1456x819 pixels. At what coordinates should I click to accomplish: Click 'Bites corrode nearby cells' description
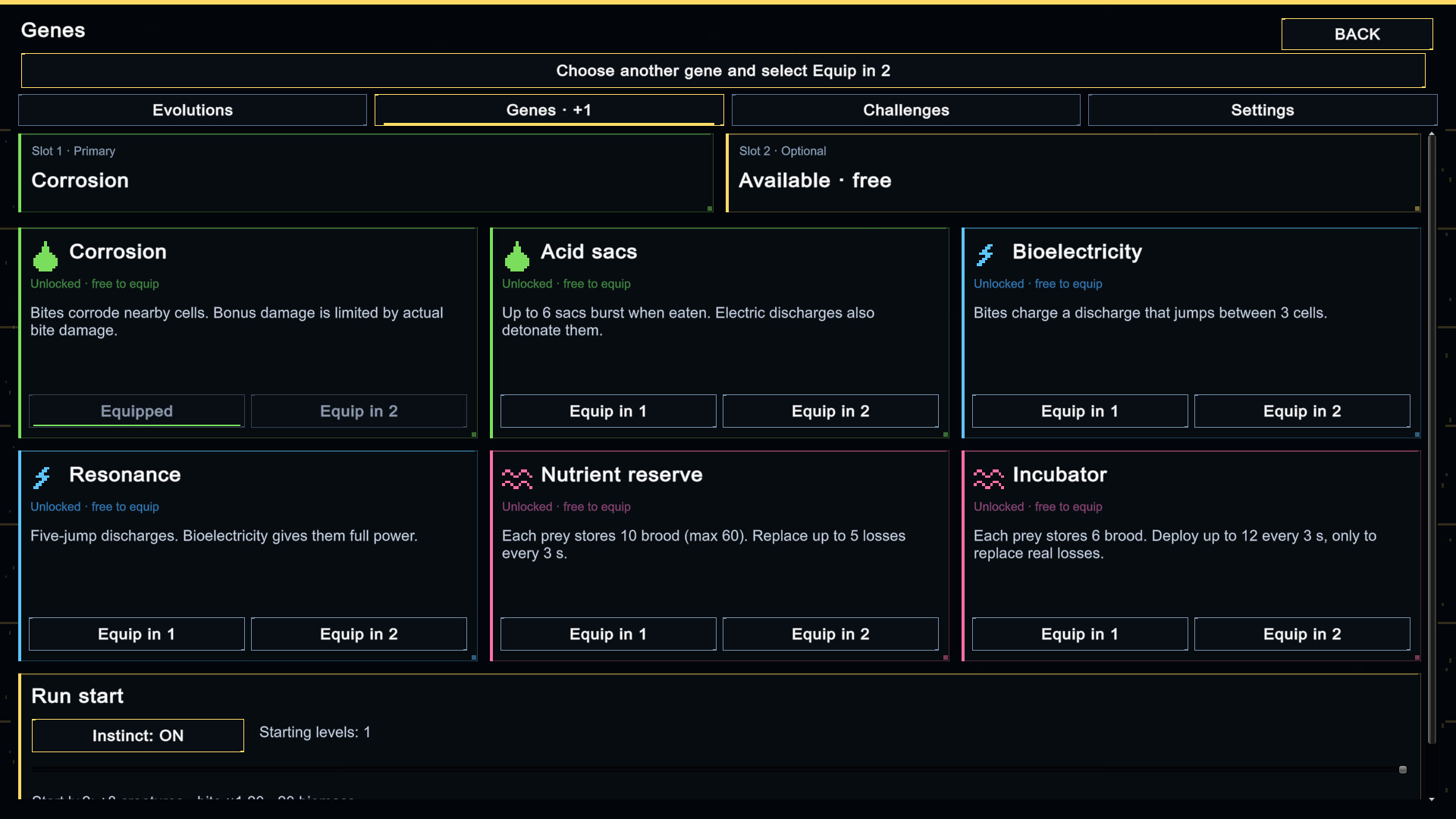click(237, 322)
